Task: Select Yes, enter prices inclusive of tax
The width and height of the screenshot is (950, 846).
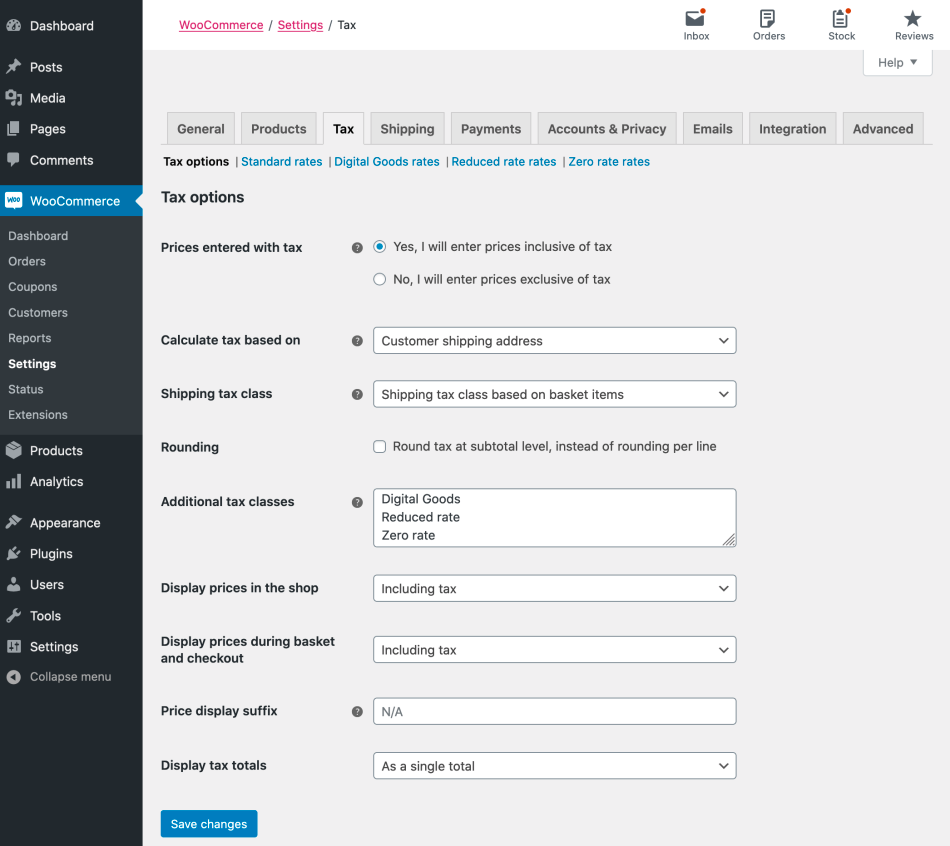Action: (379, 247)
